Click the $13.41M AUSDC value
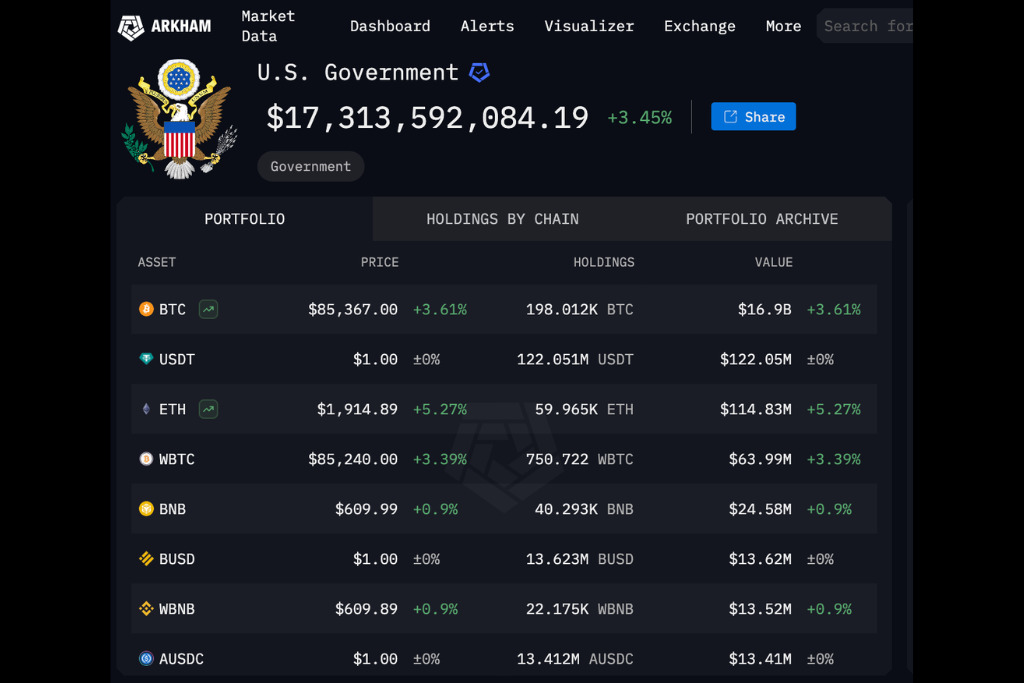 pyautogui.click(x=760, y=659)
